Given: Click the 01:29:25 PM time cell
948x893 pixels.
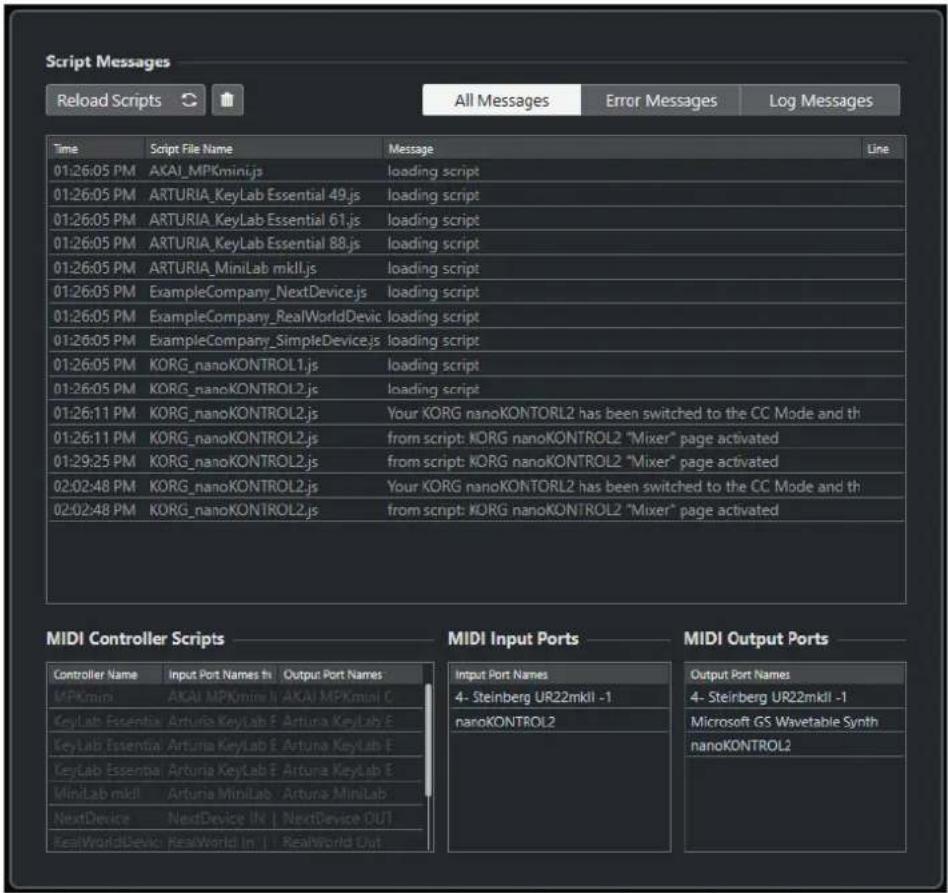Looking at the screenshot, I should coord(94,462).
